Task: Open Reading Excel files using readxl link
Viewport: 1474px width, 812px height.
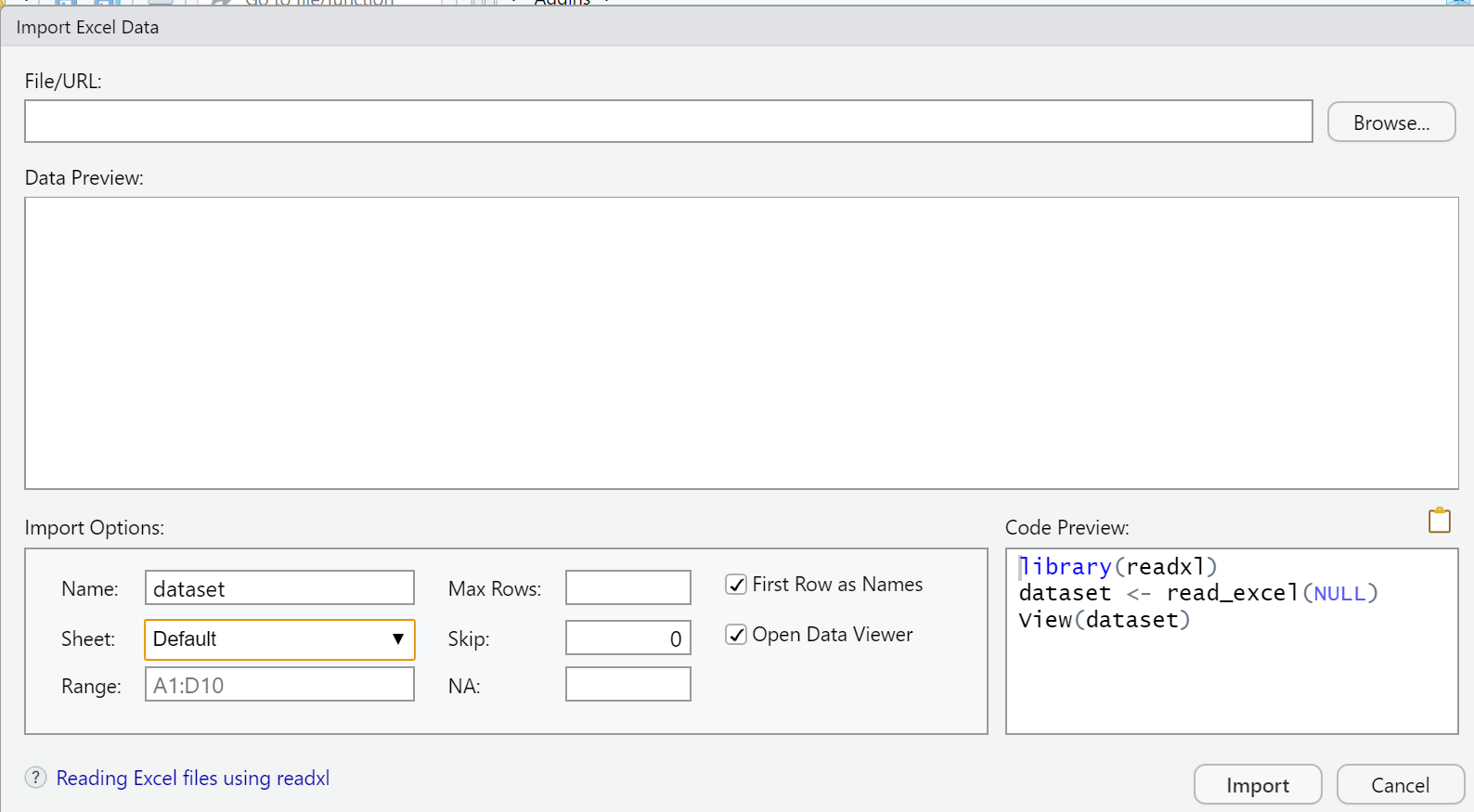Action: pos(193,778)
